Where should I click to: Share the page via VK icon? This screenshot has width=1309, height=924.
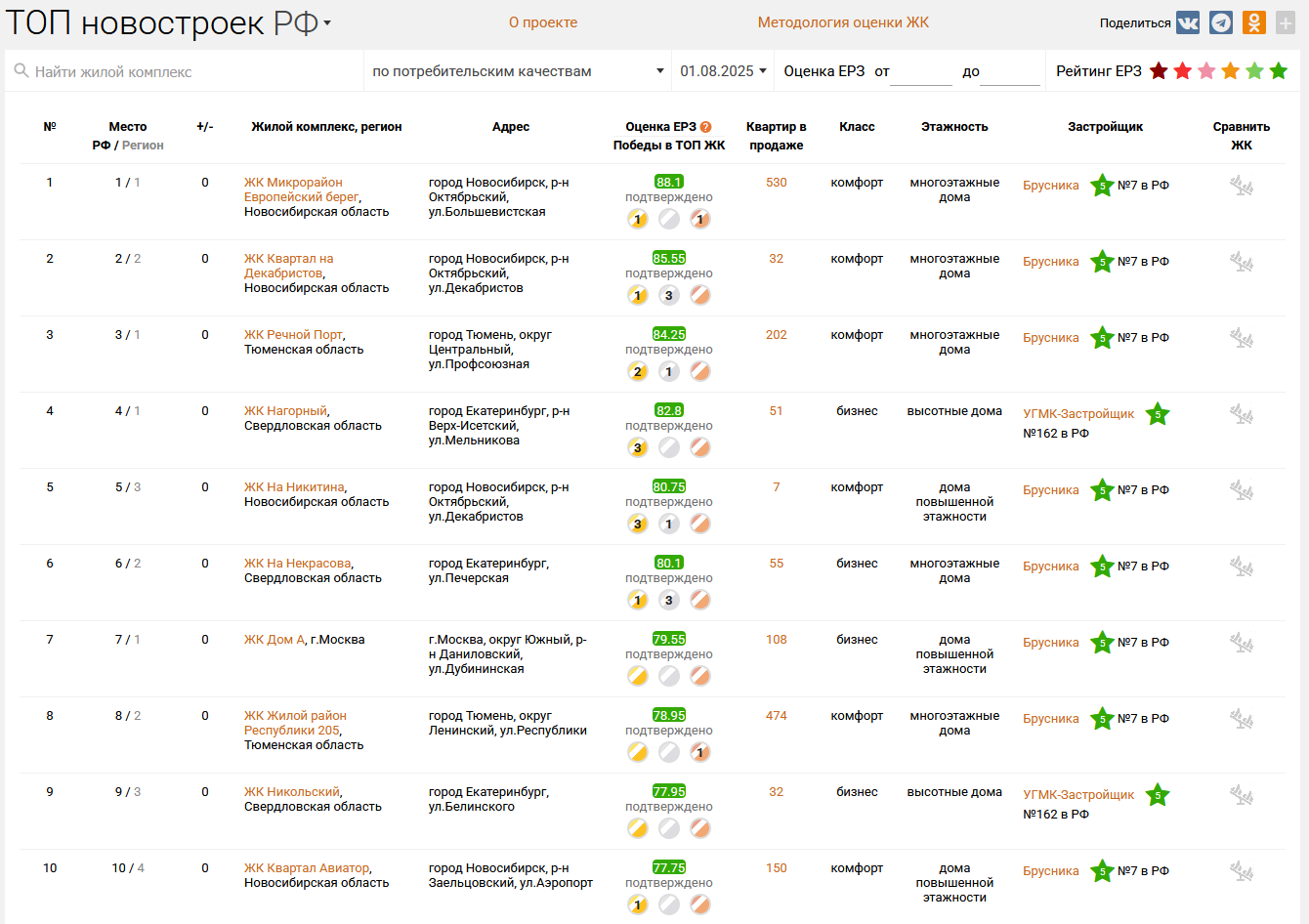1187,22
